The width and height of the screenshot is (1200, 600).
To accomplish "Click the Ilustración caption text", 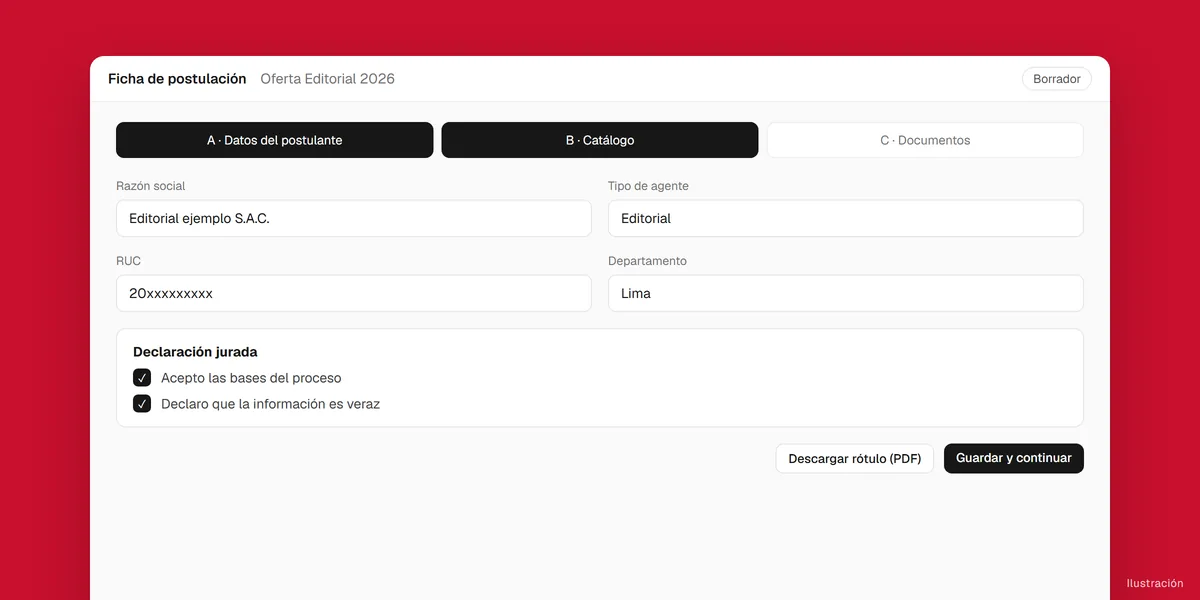I will (x=1155, y=583).
